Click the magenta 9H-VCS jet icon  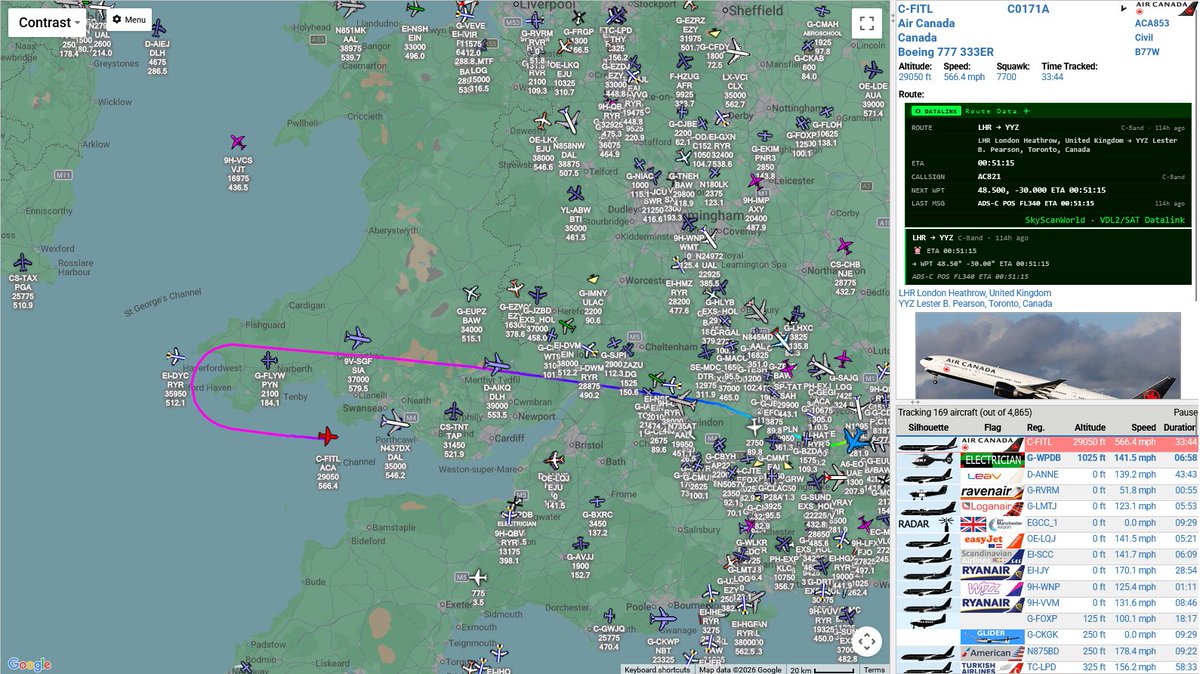click(238, 143)
